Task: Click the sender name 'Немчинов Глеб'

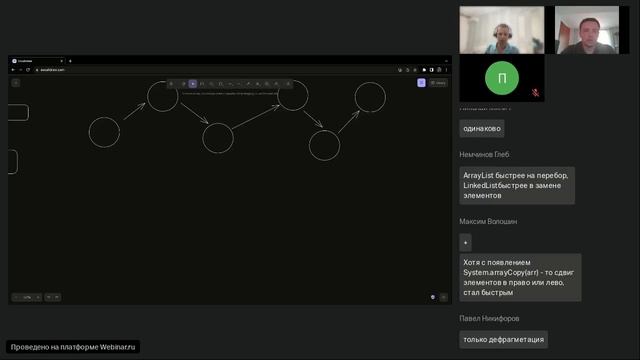Action: coord(484,154)
